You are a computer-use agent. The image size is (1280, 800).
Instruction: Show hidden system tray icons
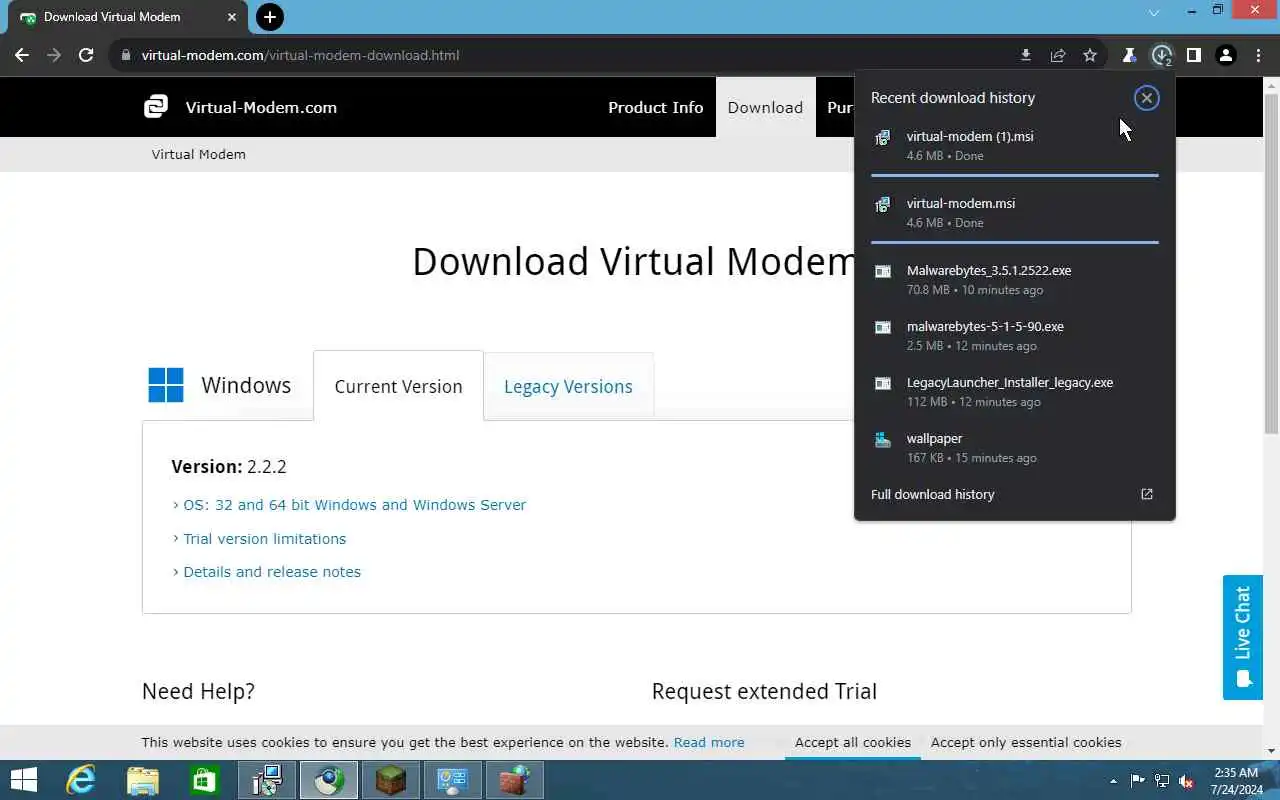point(1113,780)
